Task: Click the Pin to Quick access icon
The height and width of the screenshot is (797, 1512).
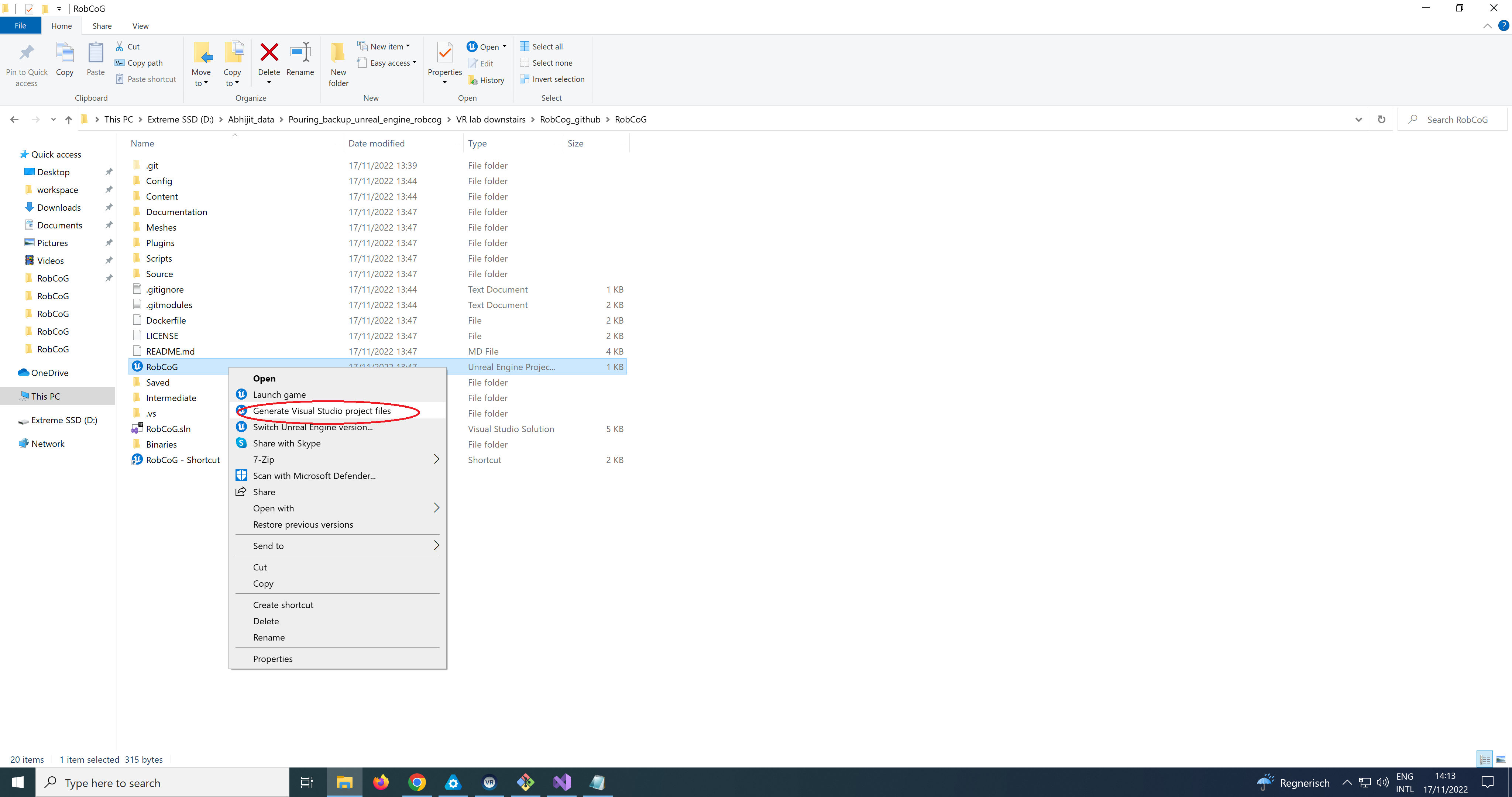Action: pos(27,53)
